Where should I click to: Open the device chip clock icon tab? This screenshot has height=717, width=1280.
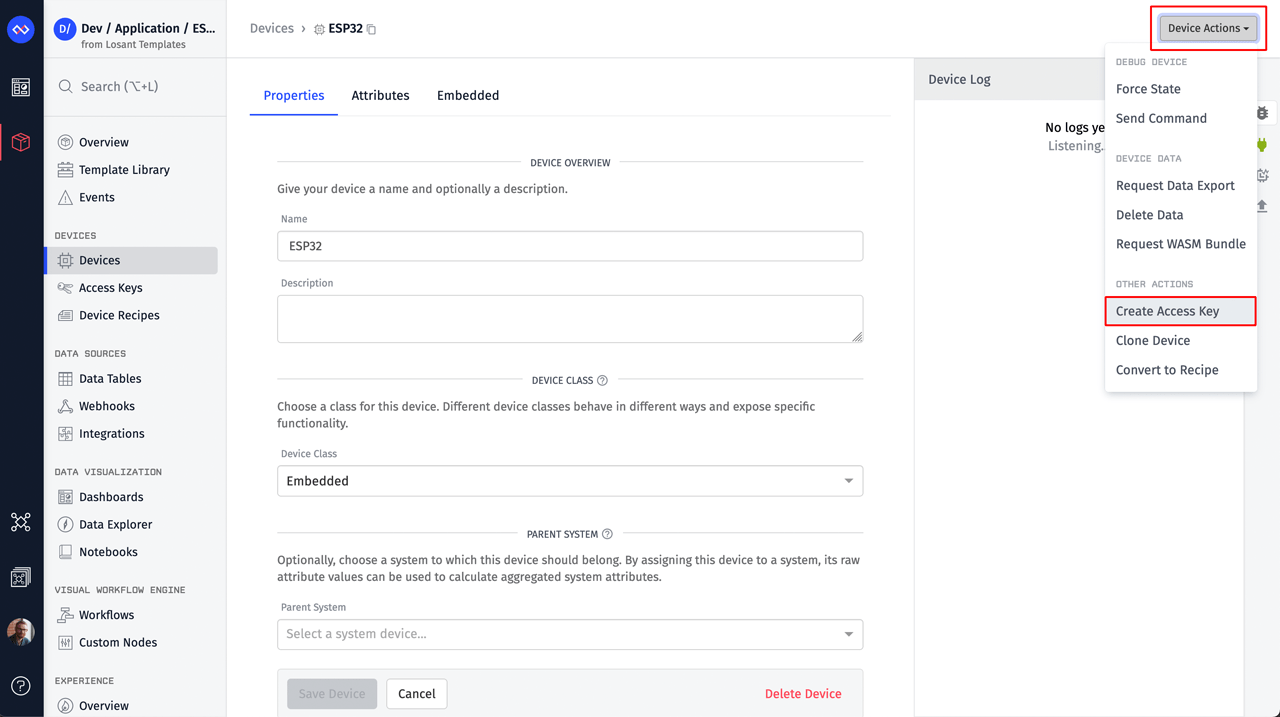[1262, 175]
